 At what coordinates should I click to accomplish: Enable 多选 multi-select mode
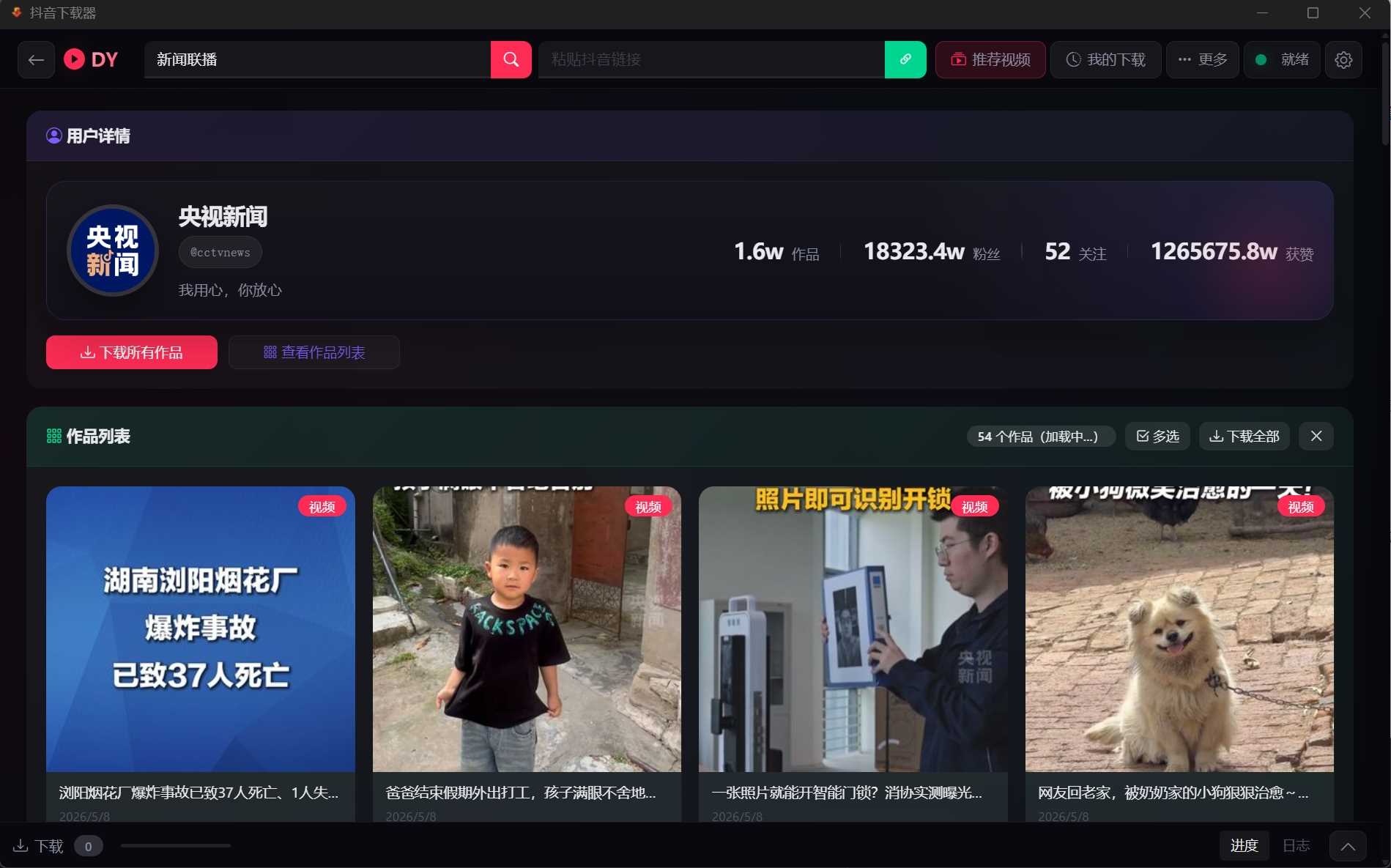pyautogui.click(x=1157, y=437)
